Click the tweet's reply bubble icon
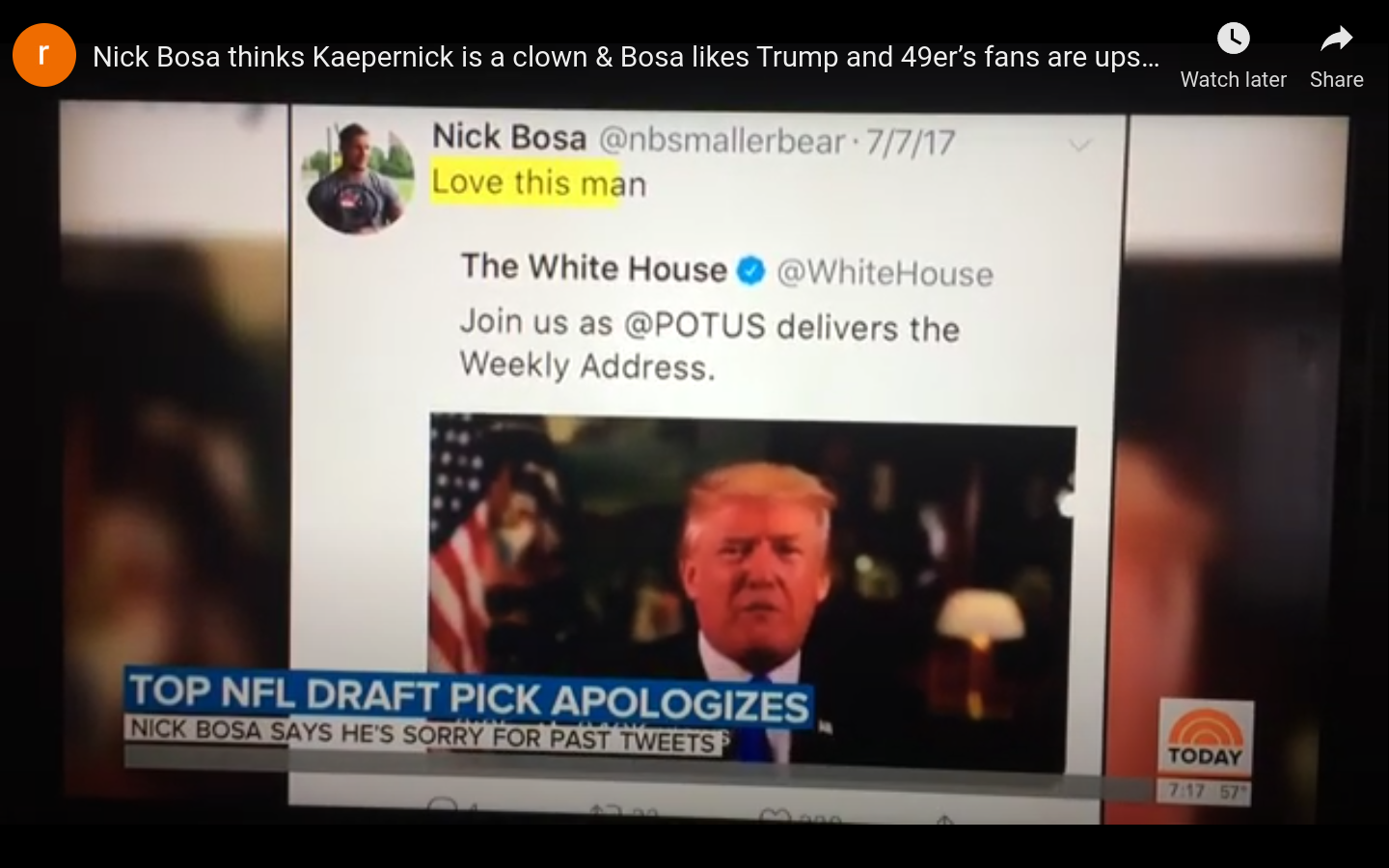Image resolution: width=1389 pixels, height=868 pixels. tap(443, 807)
